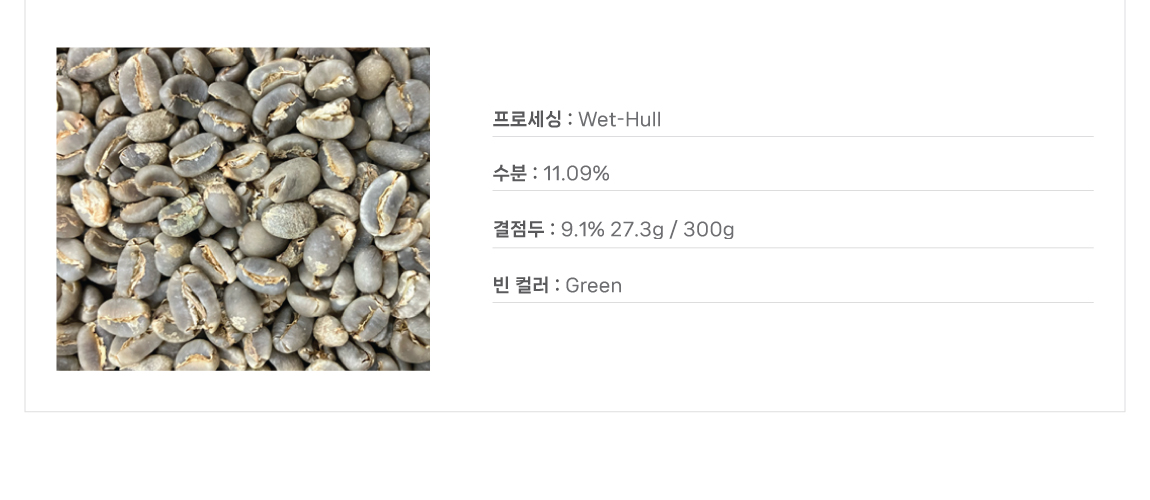Click the divider line under 결점두 row
The width and height of the screenshot is (1150, 500).
[793, 248]
